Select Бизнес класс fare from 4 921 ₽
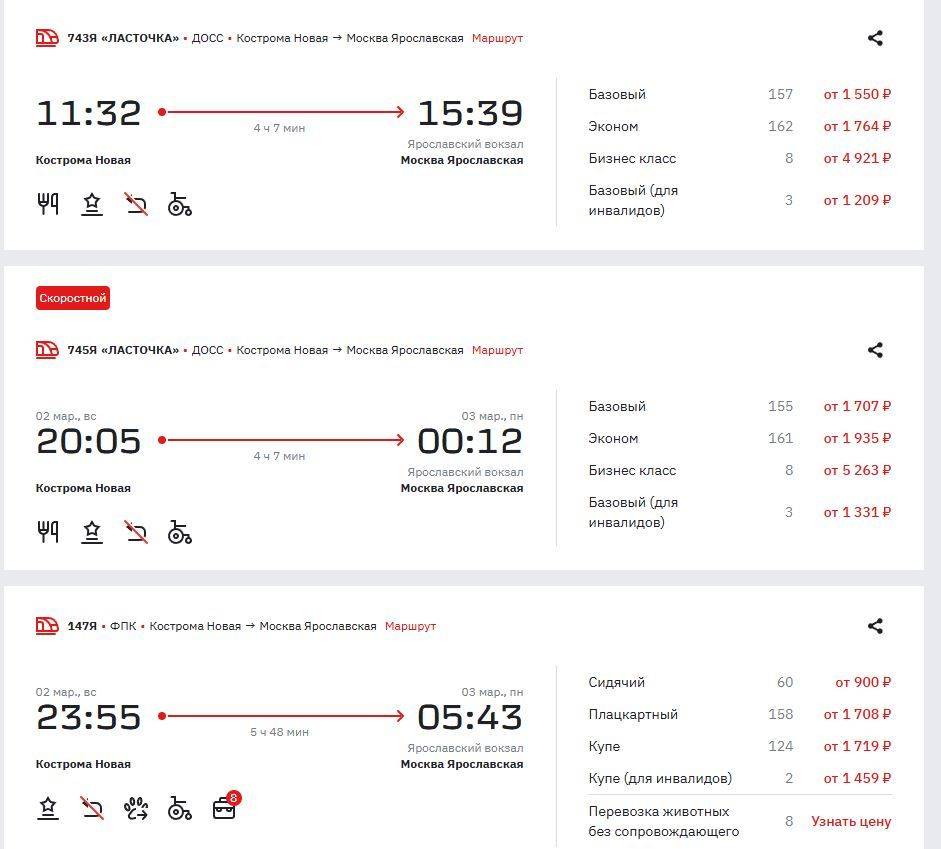Screen dimensions: 941x849 (856, 158)
